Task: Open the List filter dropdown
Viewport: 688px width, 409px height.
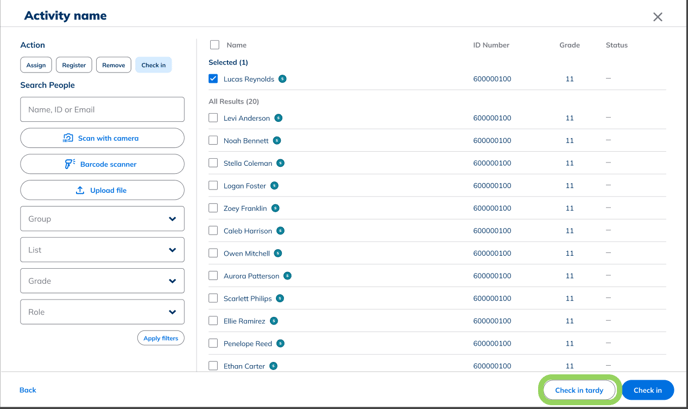Action: 102,250
